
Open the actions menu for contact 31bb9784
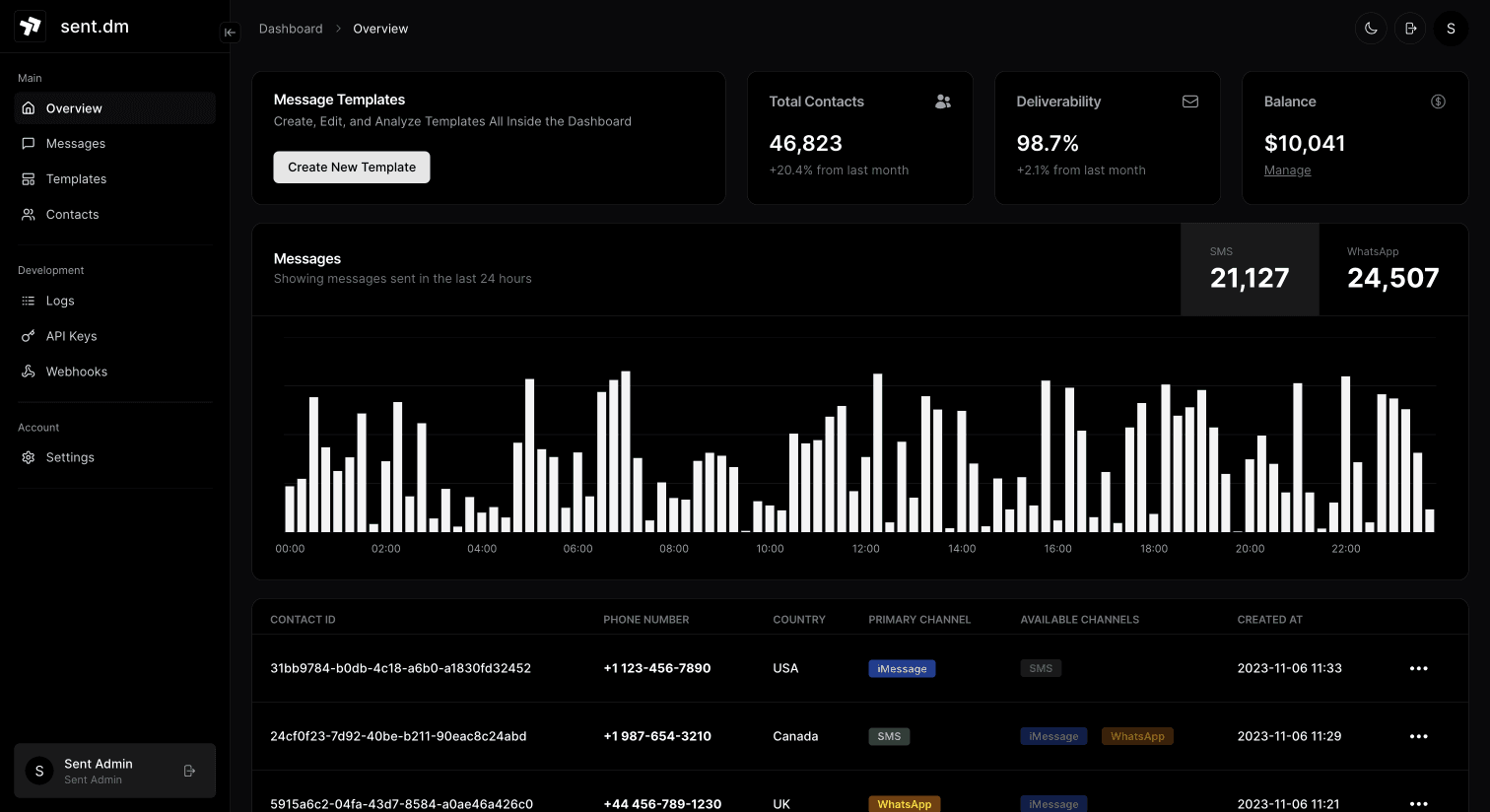(1419, 668)
